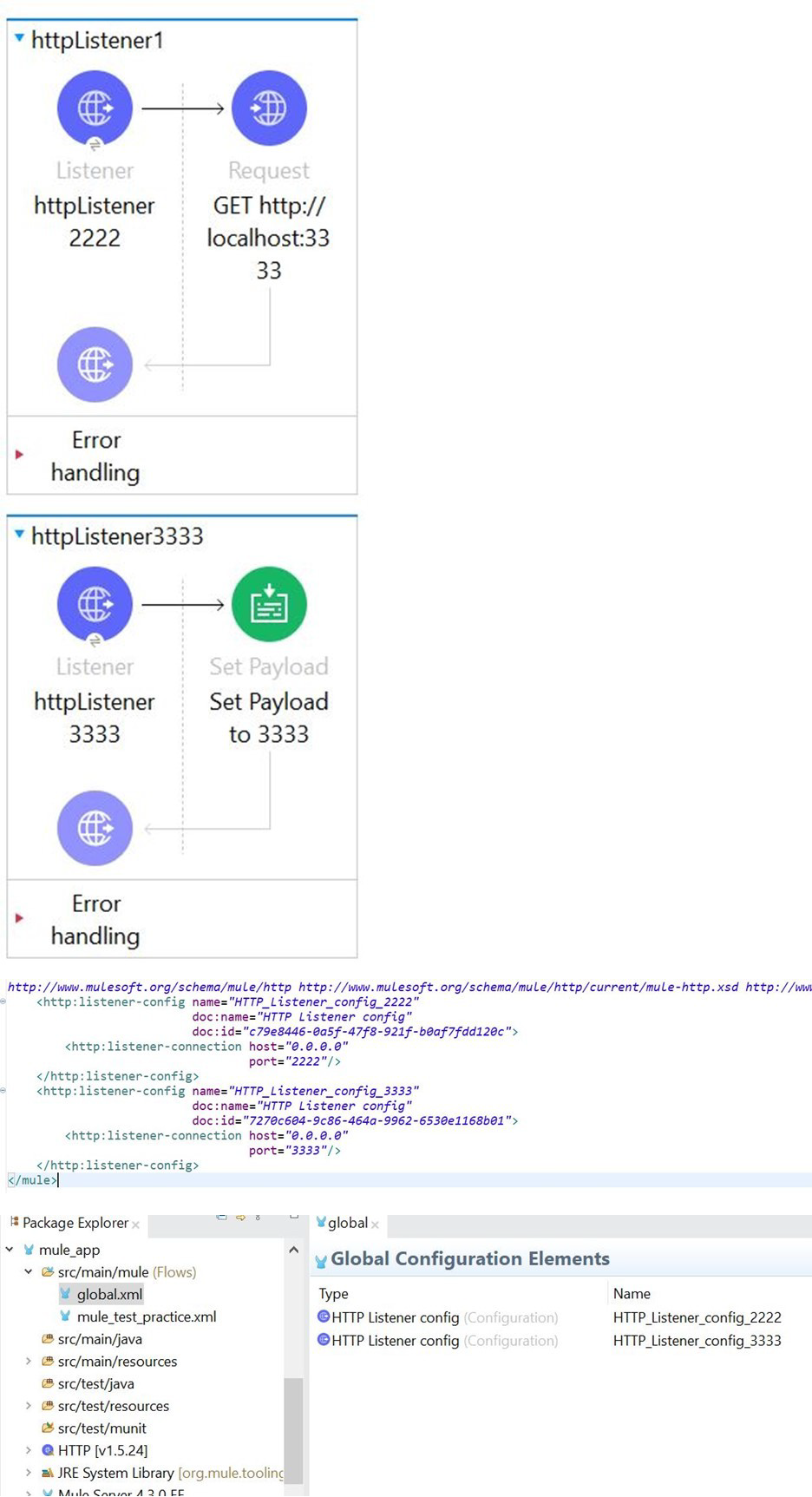The width and height of the screenshot is (812, 1497).
Task: Expand the src/main/resources folder
Action: point(29,1361)
